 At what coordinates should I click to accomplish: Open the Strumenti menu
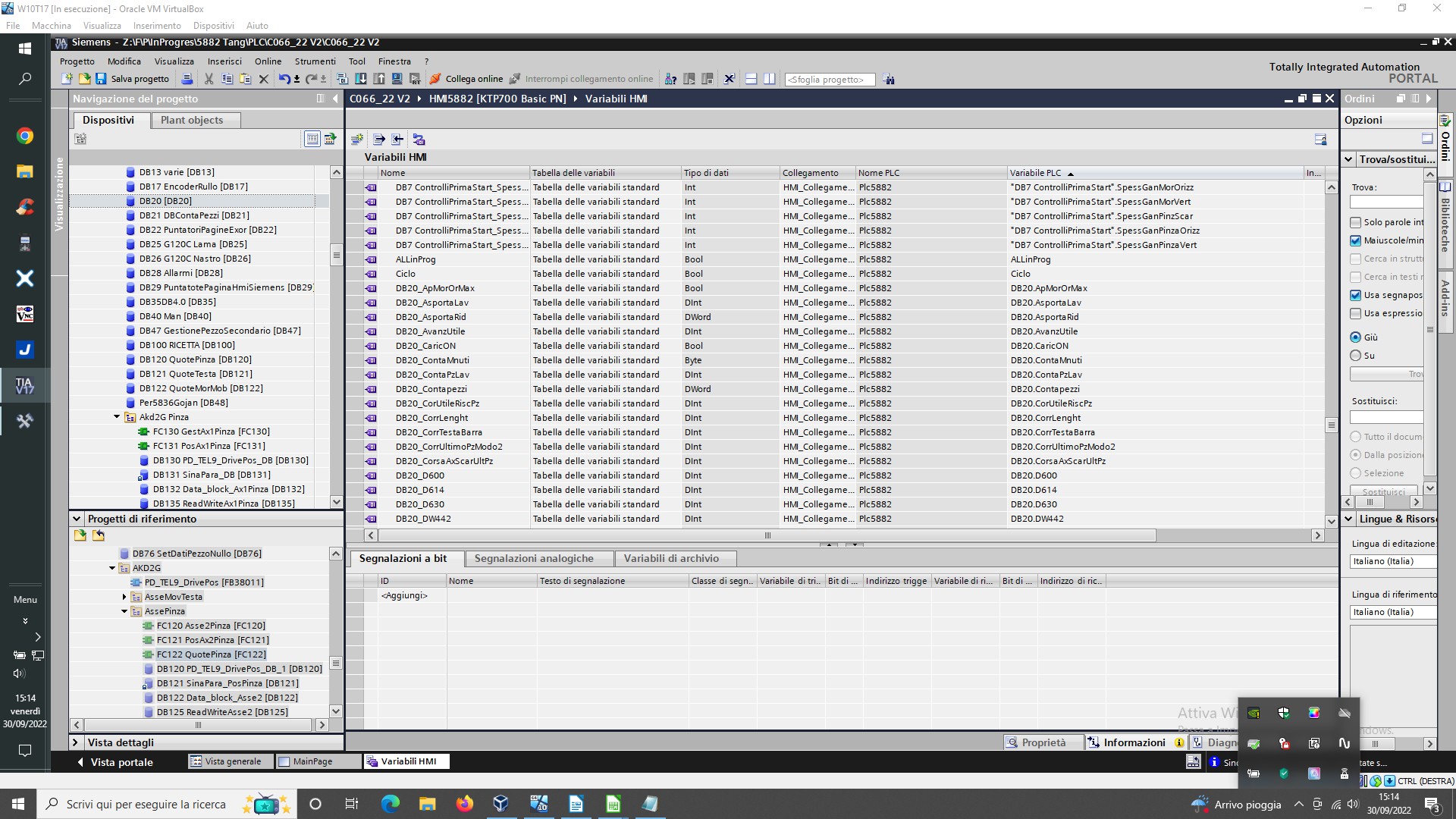(x=315, y=61)
